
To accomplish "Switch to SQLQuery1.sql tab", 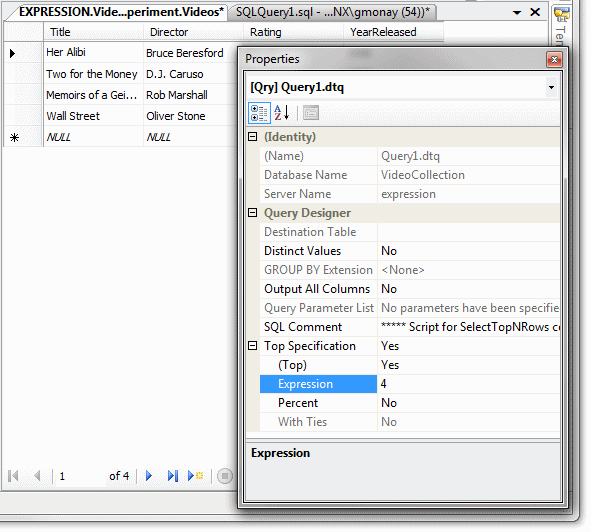I will 333,12.
